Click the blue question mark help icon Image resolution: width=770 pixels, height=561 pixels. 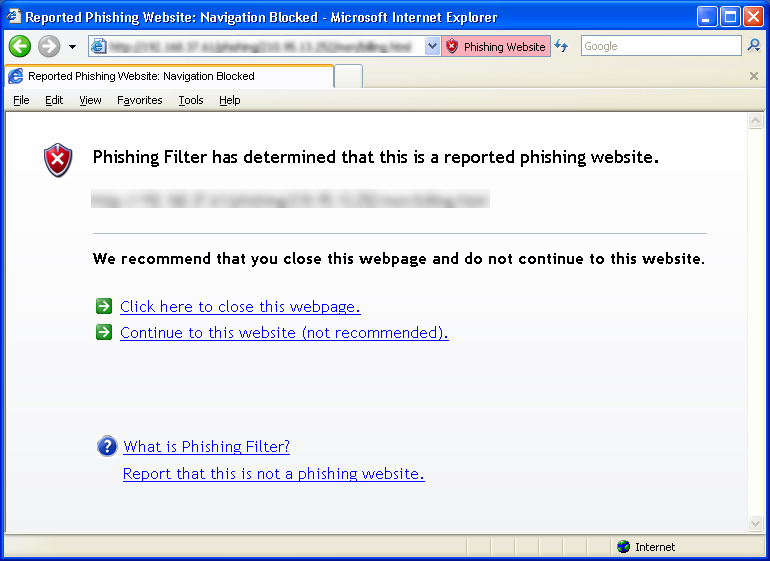coord(107,447)
